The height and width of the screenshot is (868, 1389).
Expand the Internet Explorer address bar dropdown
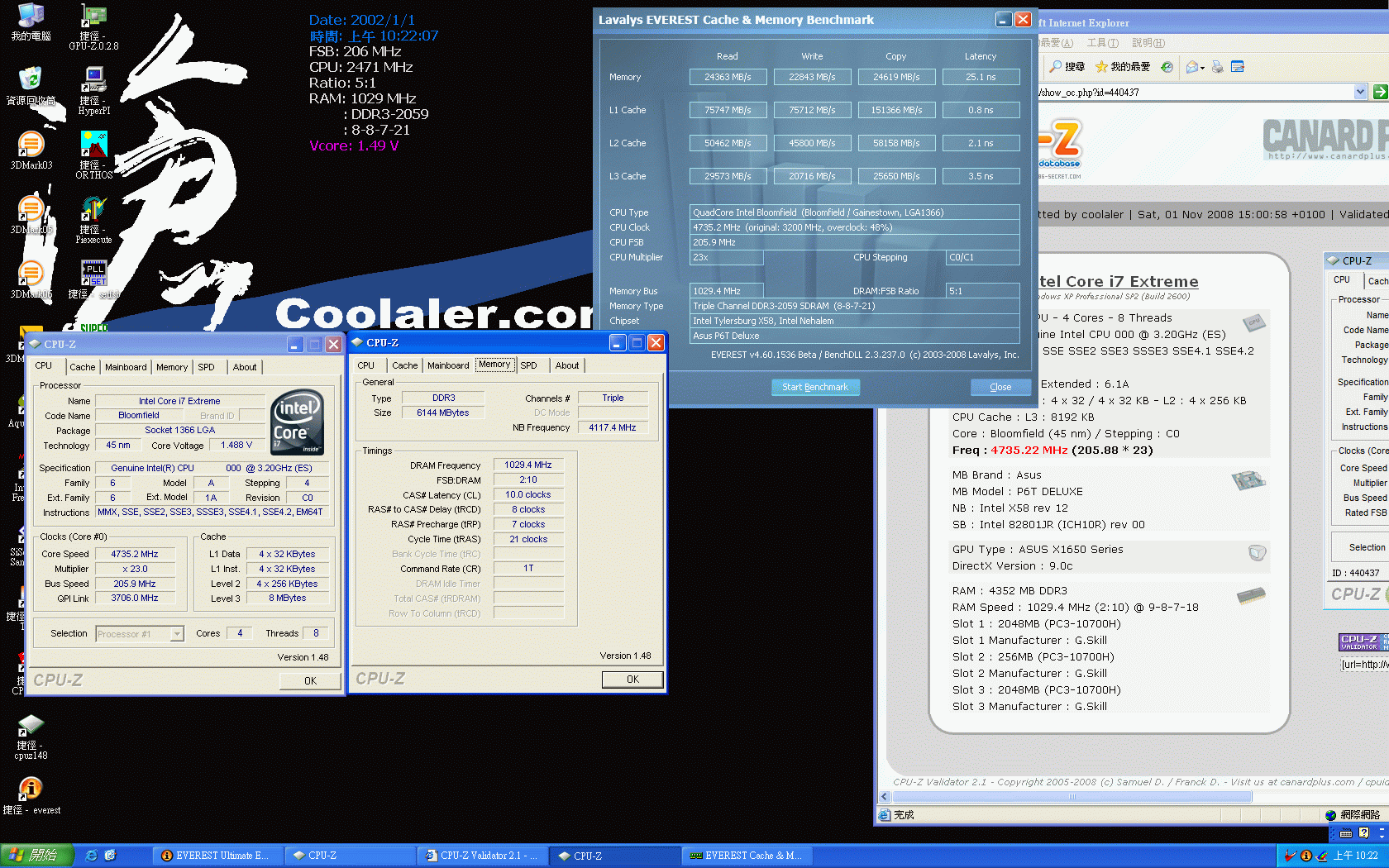(x=1361, y=92)
